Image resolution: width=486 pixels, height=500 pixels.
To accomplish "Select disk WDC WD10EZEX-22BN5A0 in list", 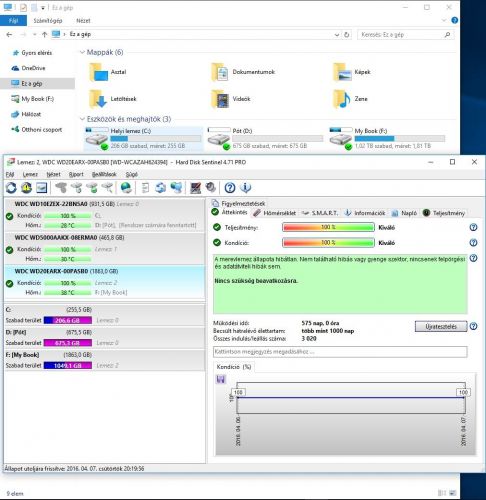I will 105,215.
